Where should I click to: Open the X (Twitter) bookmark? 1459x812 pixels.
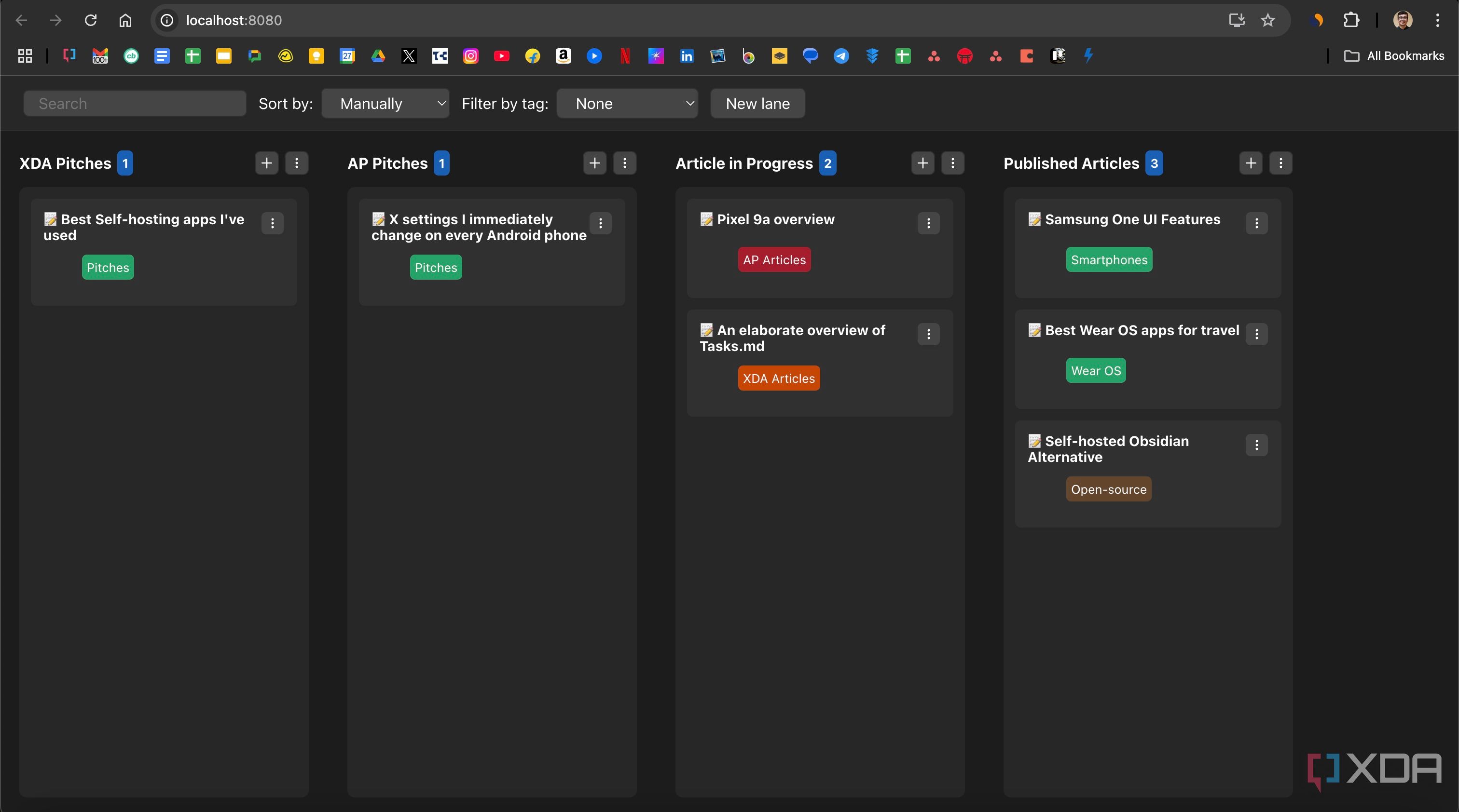click(409, 55)
